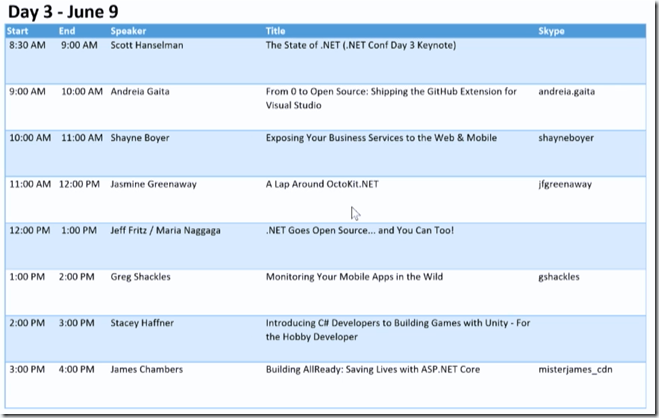
Task: Click speaker name Stacey Haffner
Action: pos(142,323)
